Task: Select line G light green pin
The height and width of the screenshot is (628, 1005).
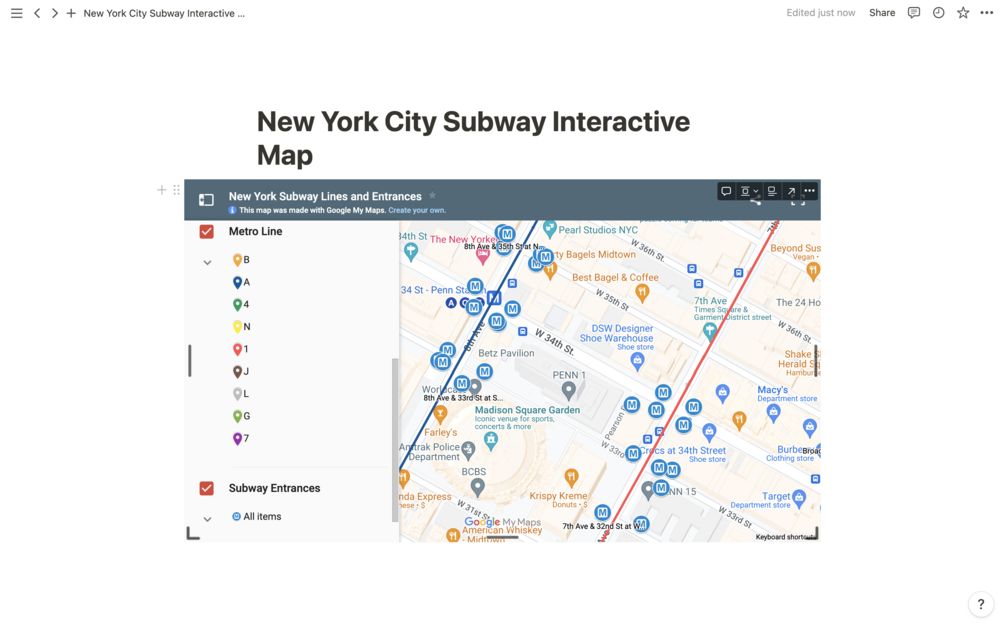Action: 237,416
